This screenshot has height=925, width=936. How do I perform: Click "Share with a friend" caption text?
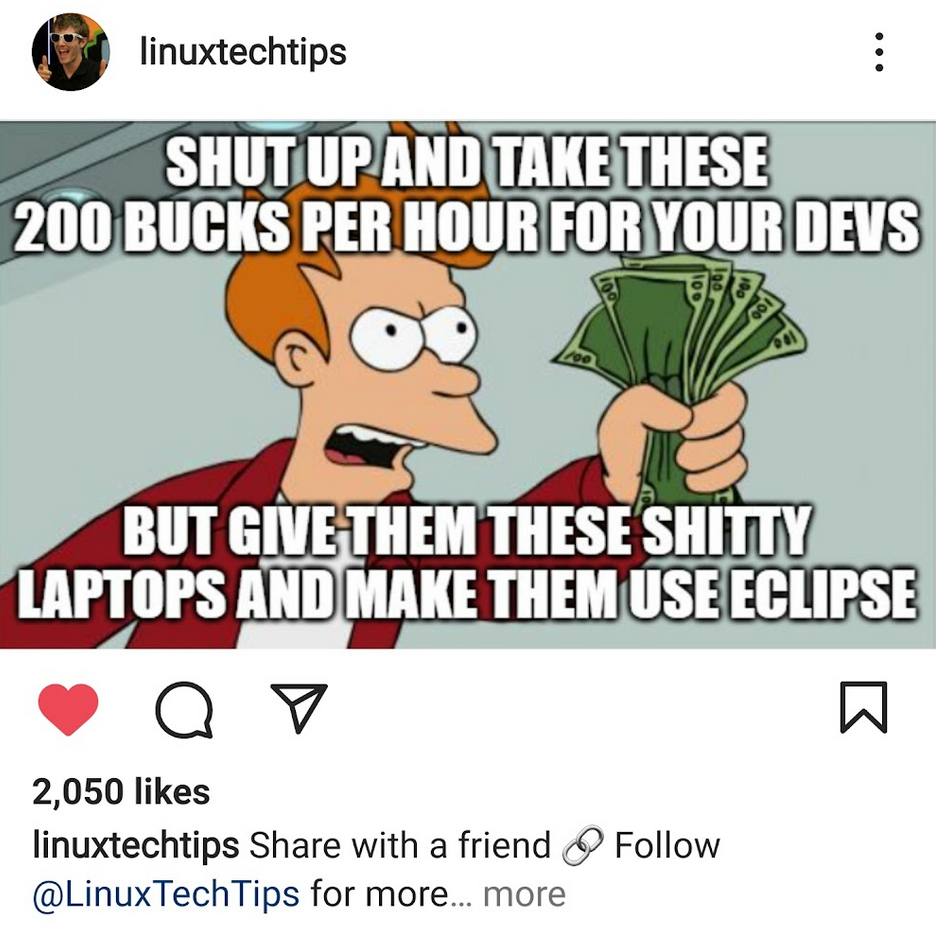click(x=399, y=845)
